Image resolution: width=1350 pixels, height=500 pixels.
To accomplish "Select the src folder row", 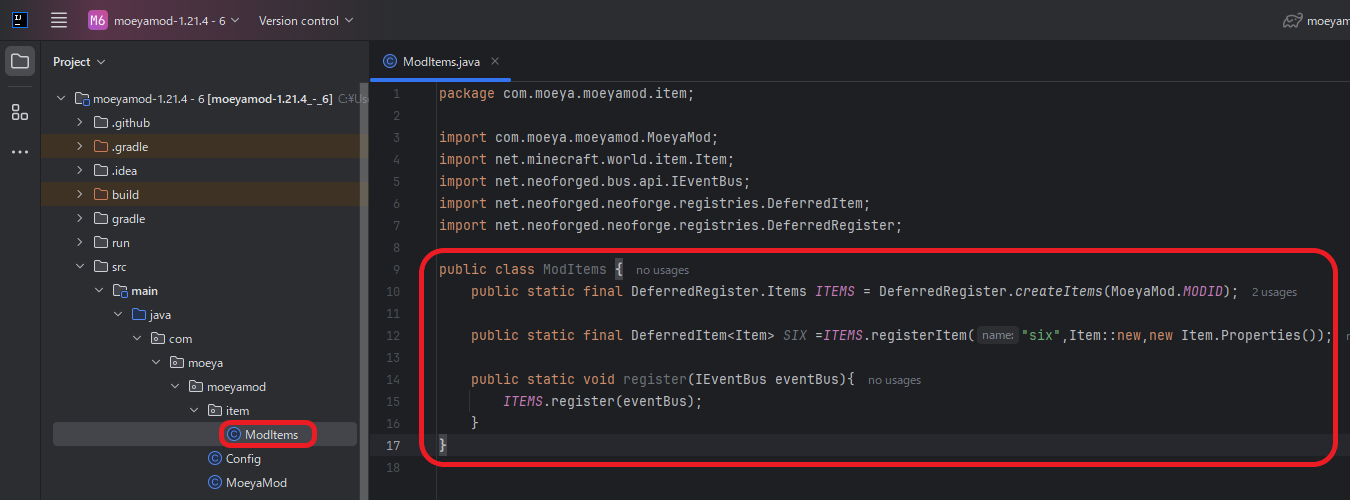I will tap(205, 267).
